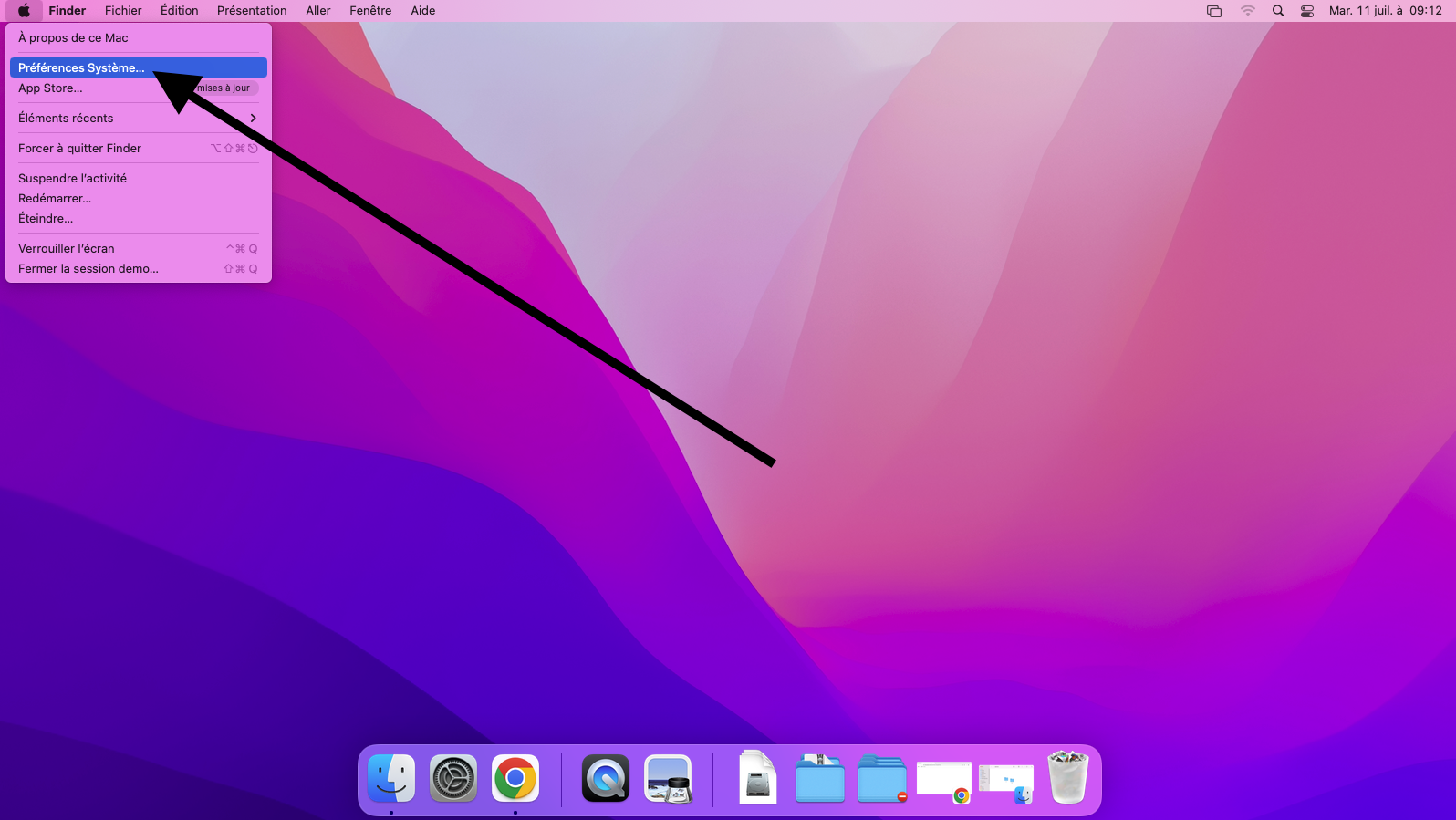Open the restricted folder with red badge

pos(882,778)
